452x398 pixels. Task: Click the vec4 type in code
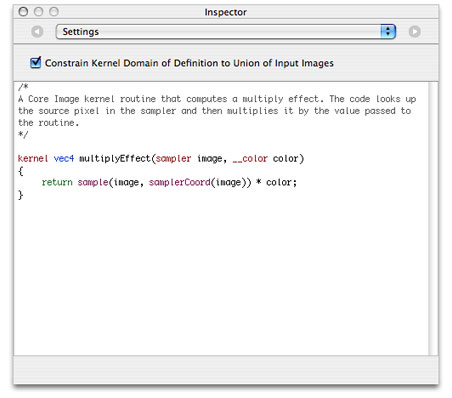pos(64,158)
